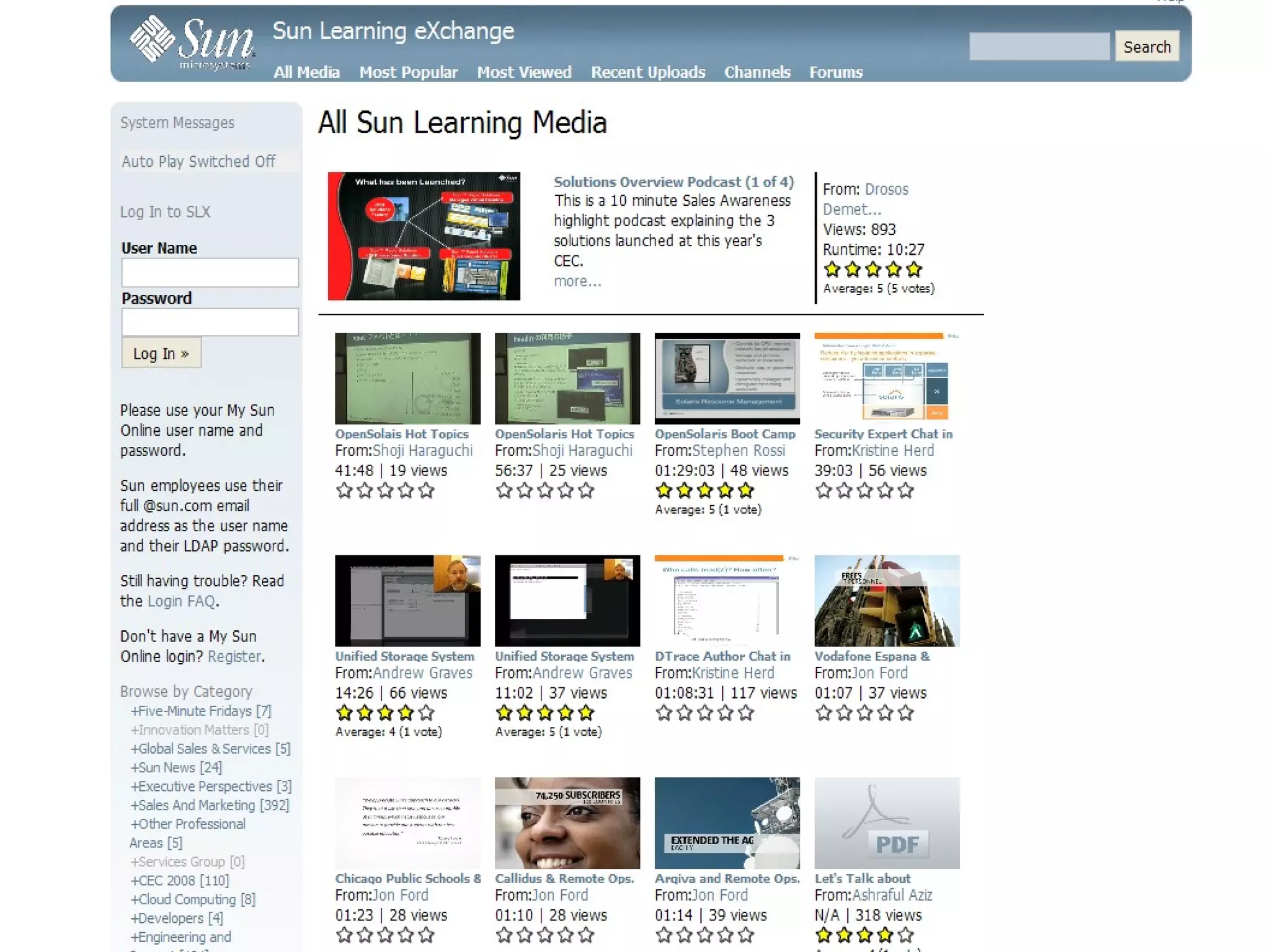Click the Sun Microsystems logo

(x=191, y=43)
